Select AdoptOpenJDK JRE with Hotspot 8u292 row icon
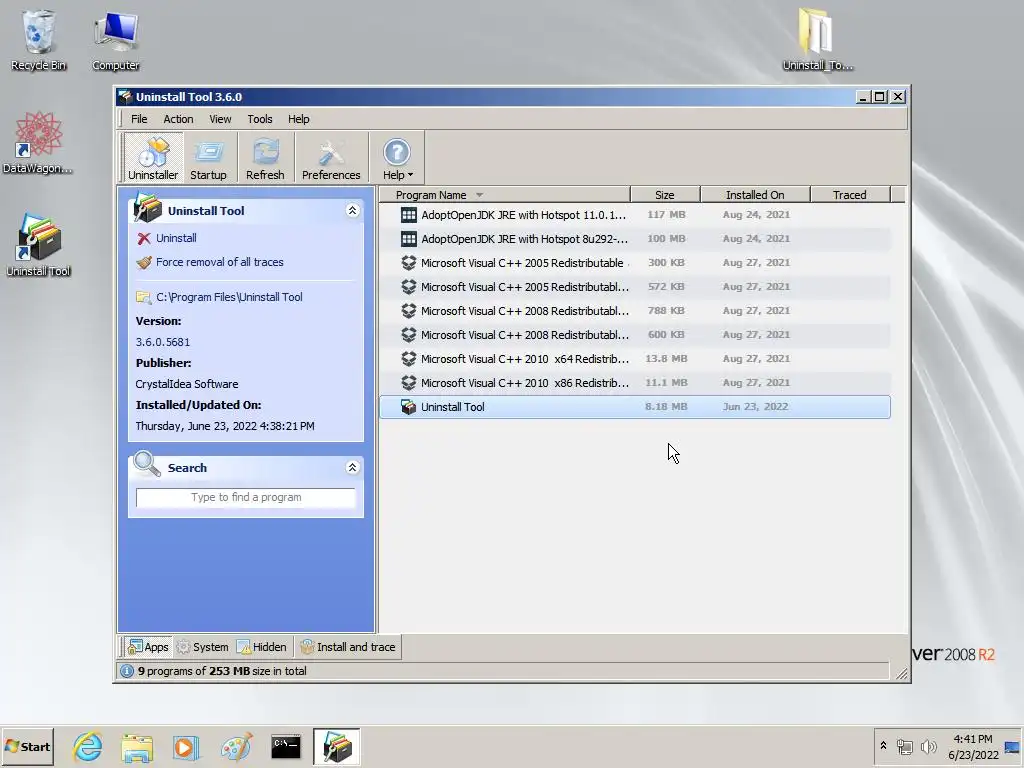Screen dimensions: 1024x768 click(409, 239)
